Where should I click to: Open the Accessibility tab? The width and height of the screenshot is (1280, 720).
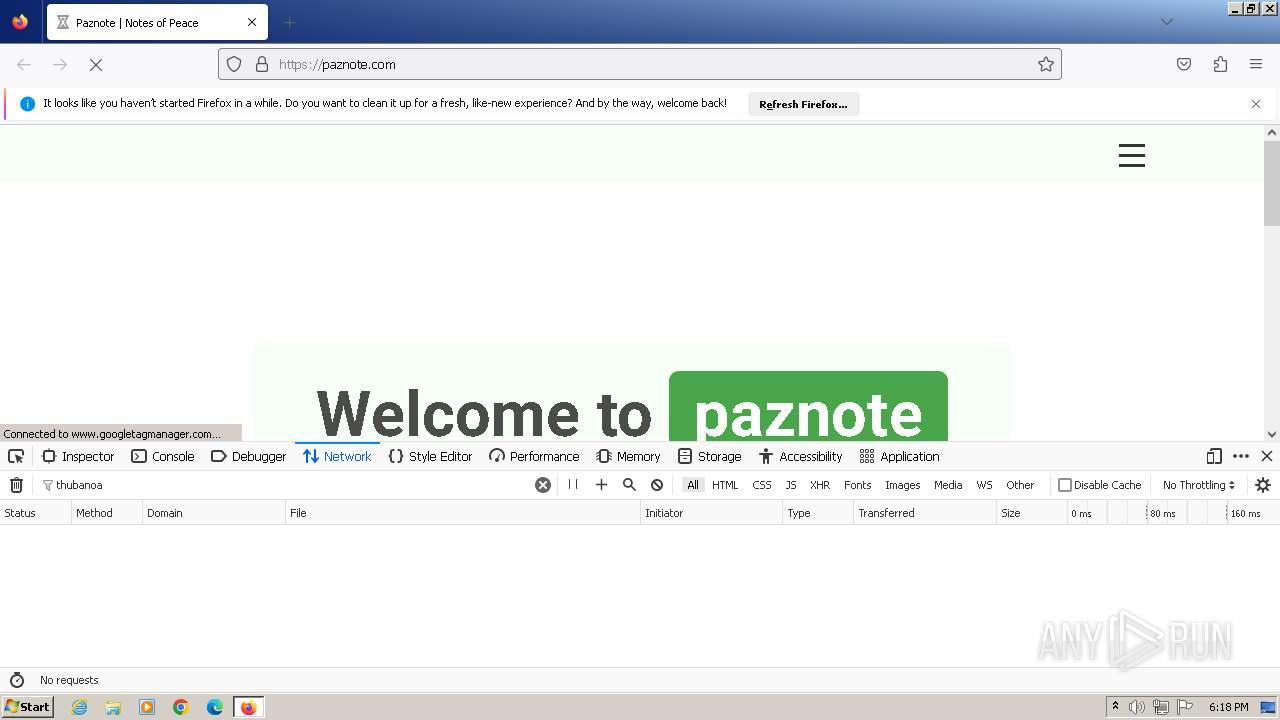point(800,456)
